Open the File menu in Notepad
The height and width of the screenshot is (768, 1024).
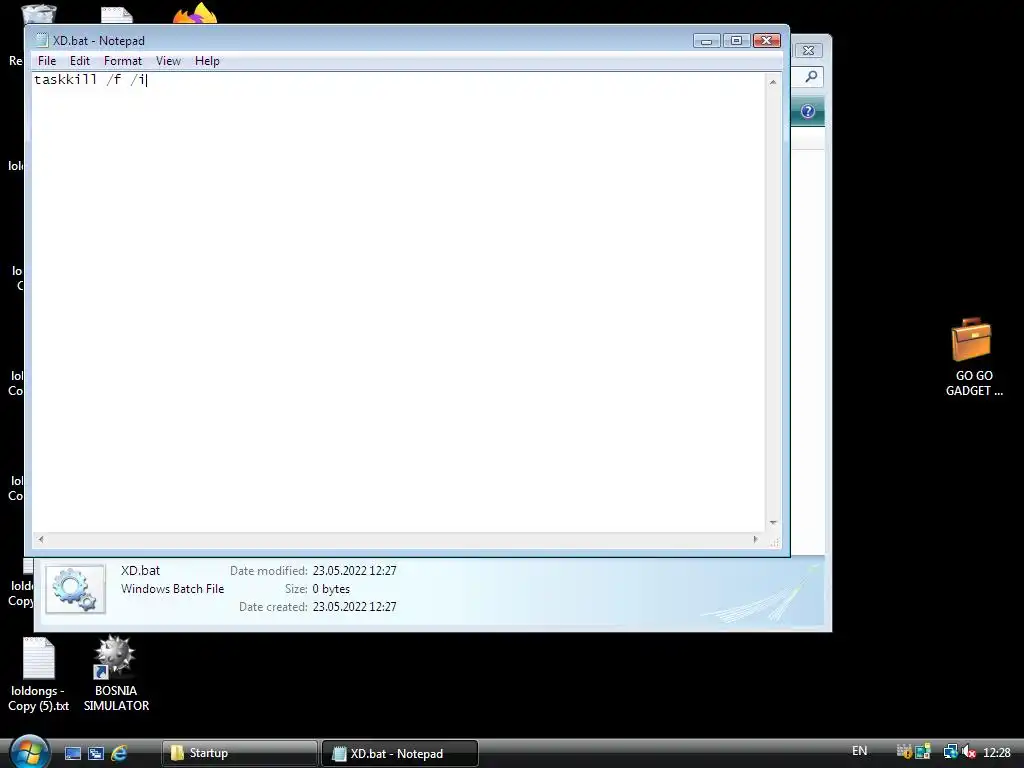[47, 61]
